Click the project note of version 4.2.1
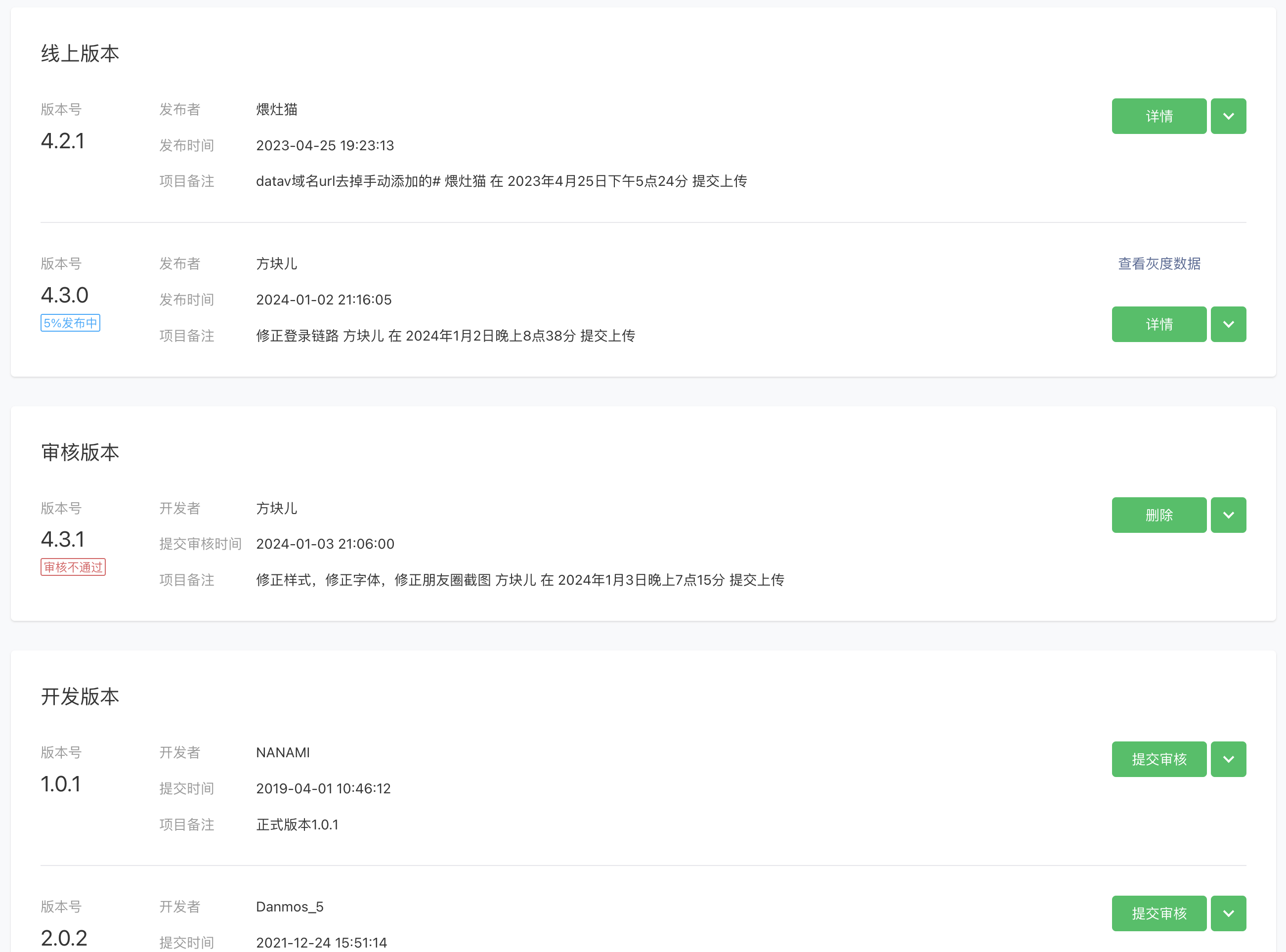The height and width of the screenshot is (952, 1286). [x=501, y=181]
